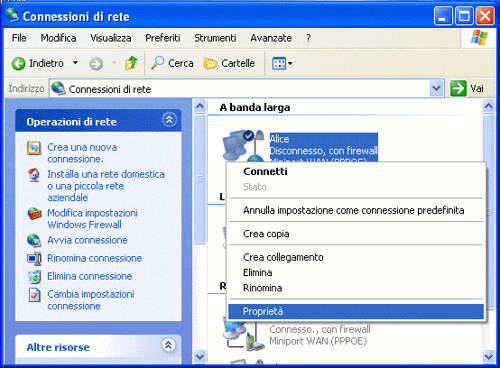Collapse the Operazioni di rete panel
The width and height of the screenshot is (500, 368).
click(x=169, y=119)
